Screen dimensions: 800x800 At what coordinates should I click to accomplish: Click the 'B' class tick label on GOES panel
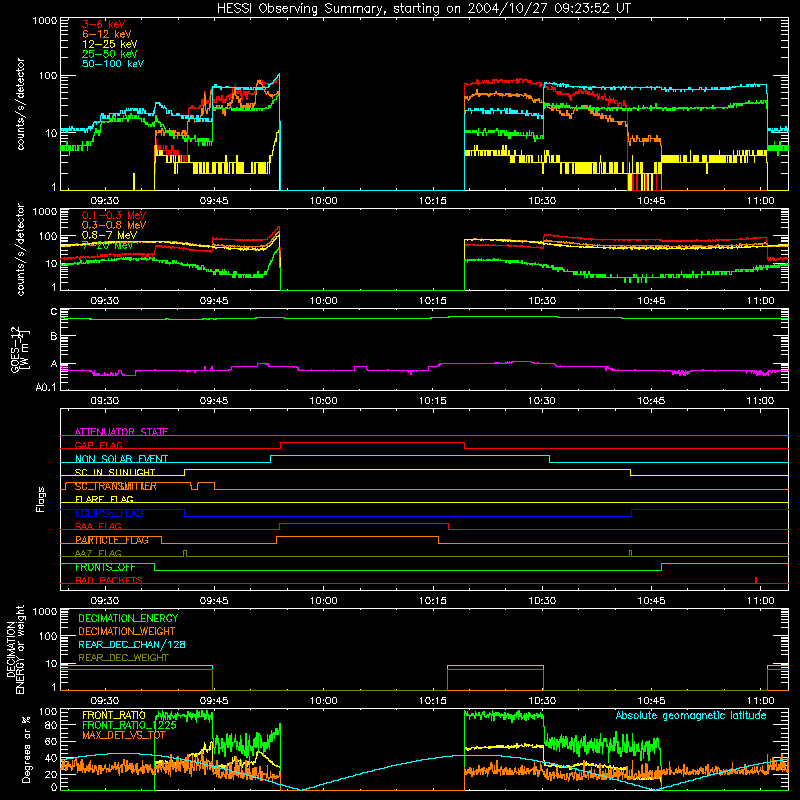54,337
